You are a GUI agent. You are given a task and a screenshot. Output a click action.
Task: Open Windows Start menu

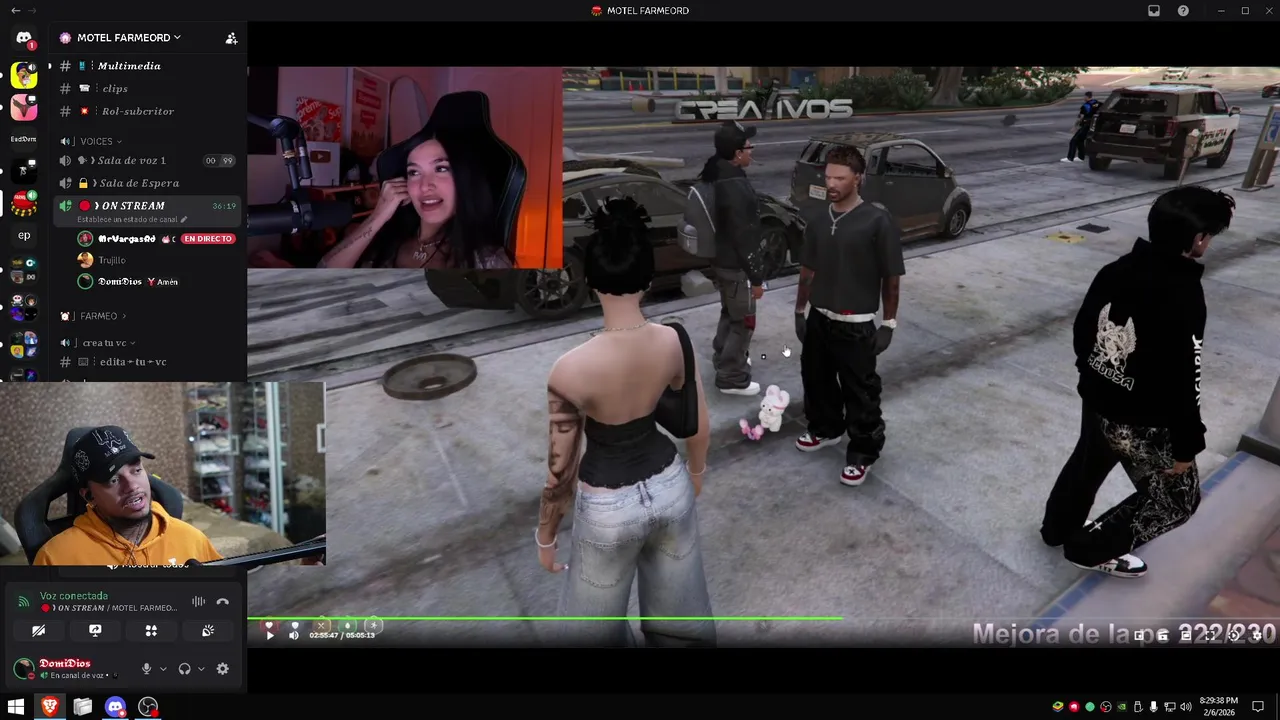pyautogui.click(x=16, y=707)
